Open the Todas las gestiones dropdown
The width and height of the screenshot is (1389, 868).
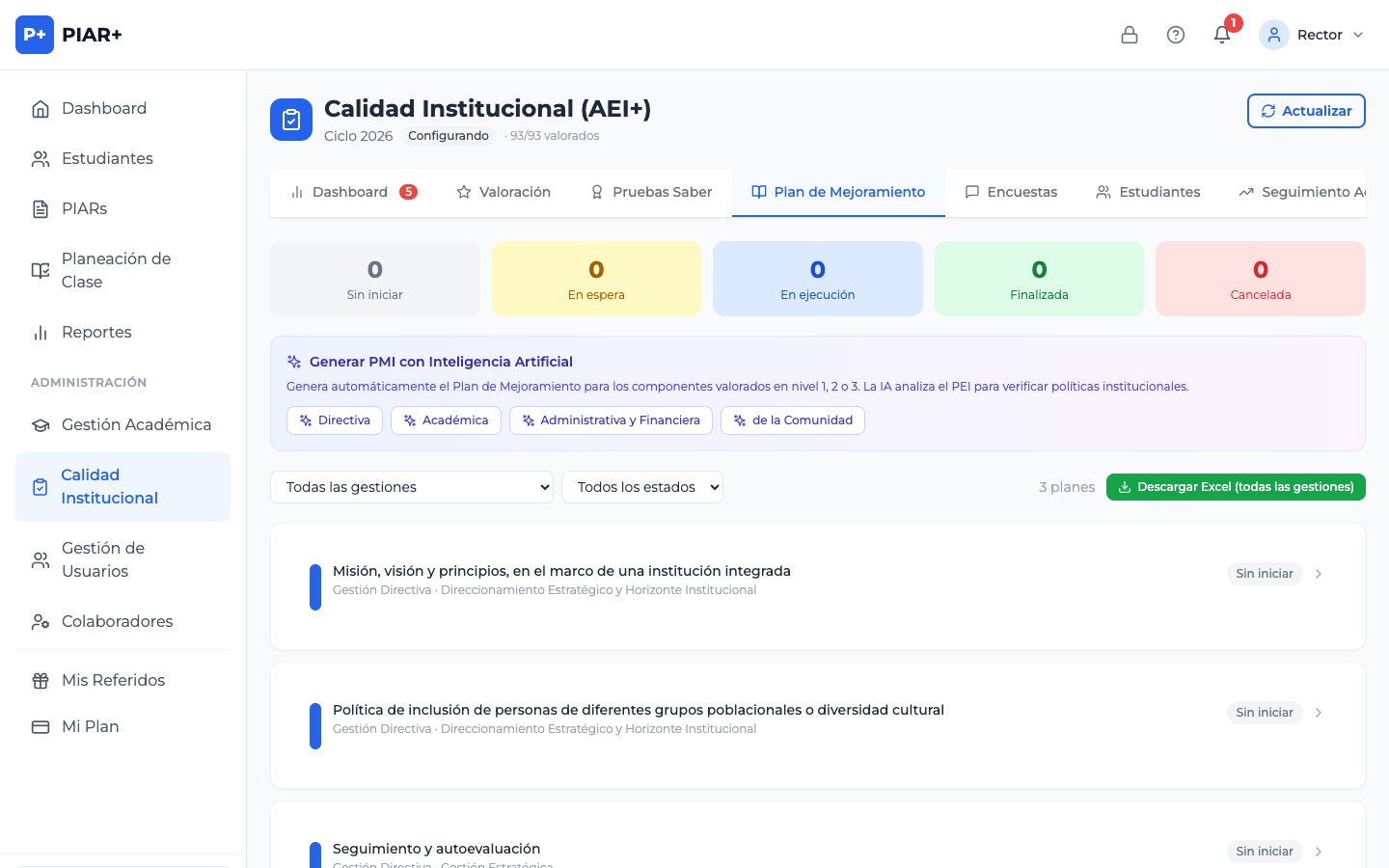click(412, 487)
